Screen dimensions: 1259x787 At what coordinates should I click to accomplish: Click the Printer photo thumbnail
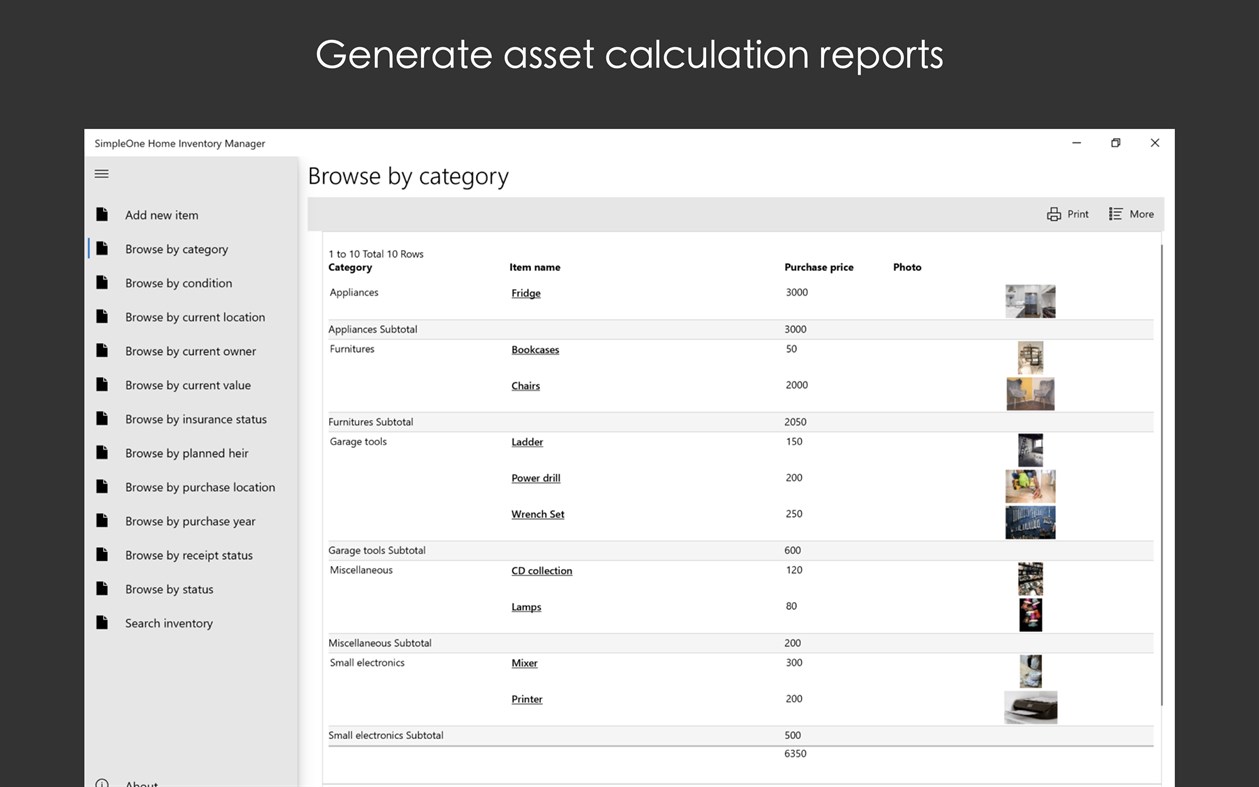click(x=1030, y=707)
